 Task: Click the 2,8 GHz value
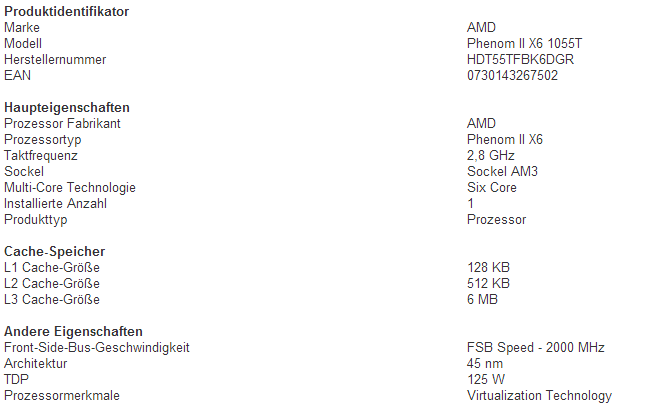pyautogui.click(x=491, y=156)
